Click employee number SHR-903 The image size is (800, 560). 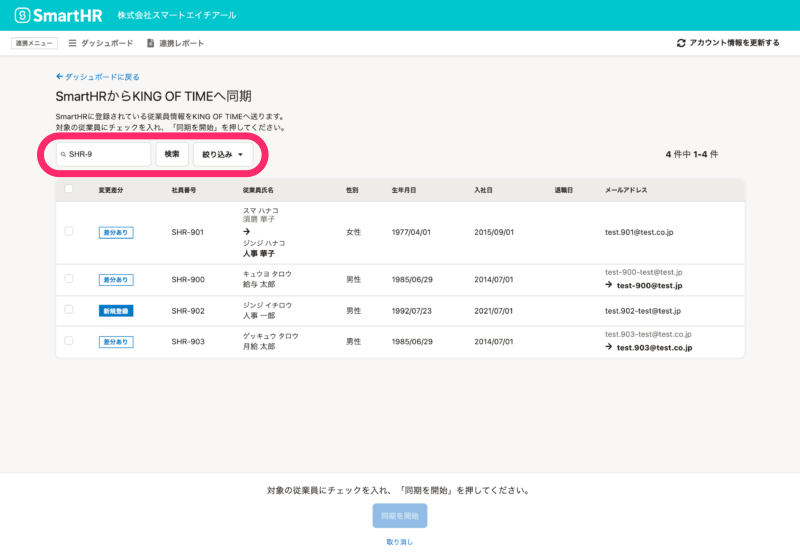coord(188,342)
